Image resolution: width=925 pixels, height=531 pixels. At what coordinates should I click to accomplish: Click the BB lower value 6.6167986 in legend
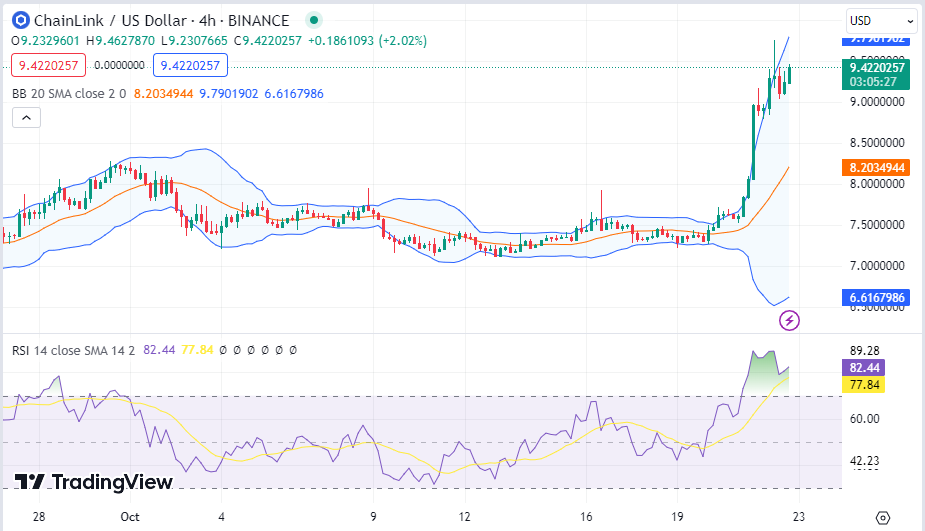294,93
